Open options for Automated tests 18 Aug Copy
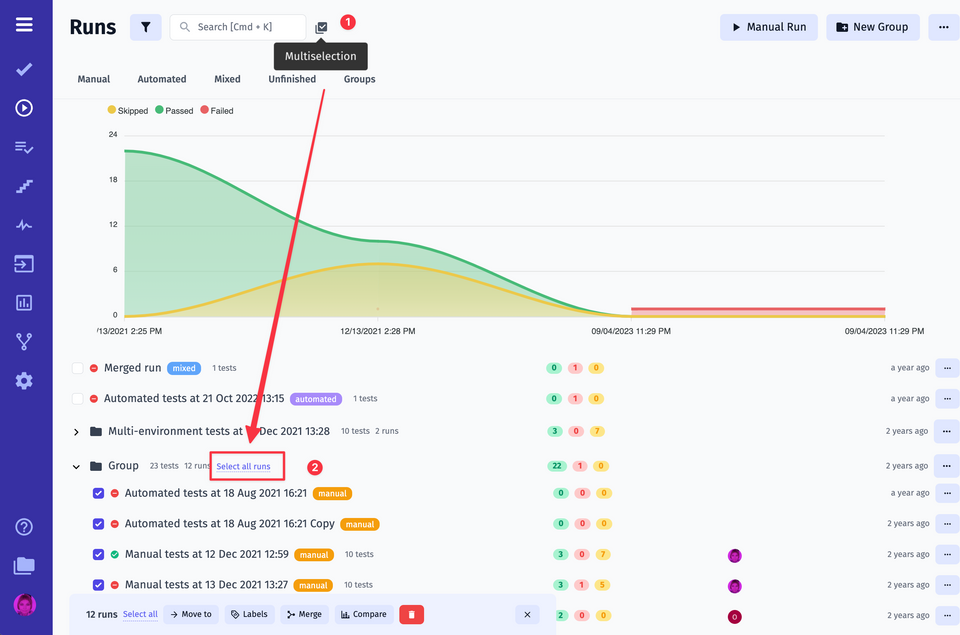The width and height of the screenshot is (960, 635). [x=947, y=524]
